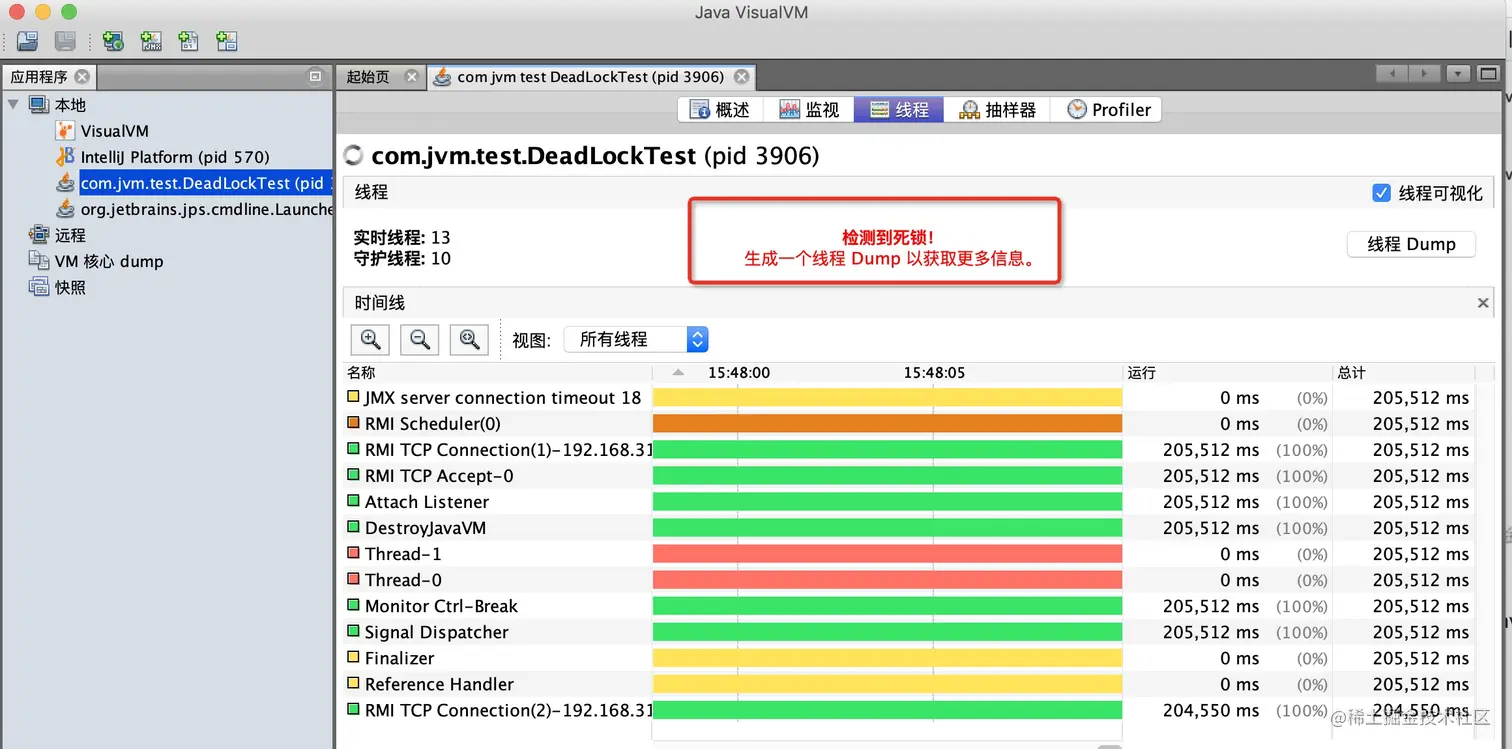Close the 应用程序 panel tab

coord(82,77)
